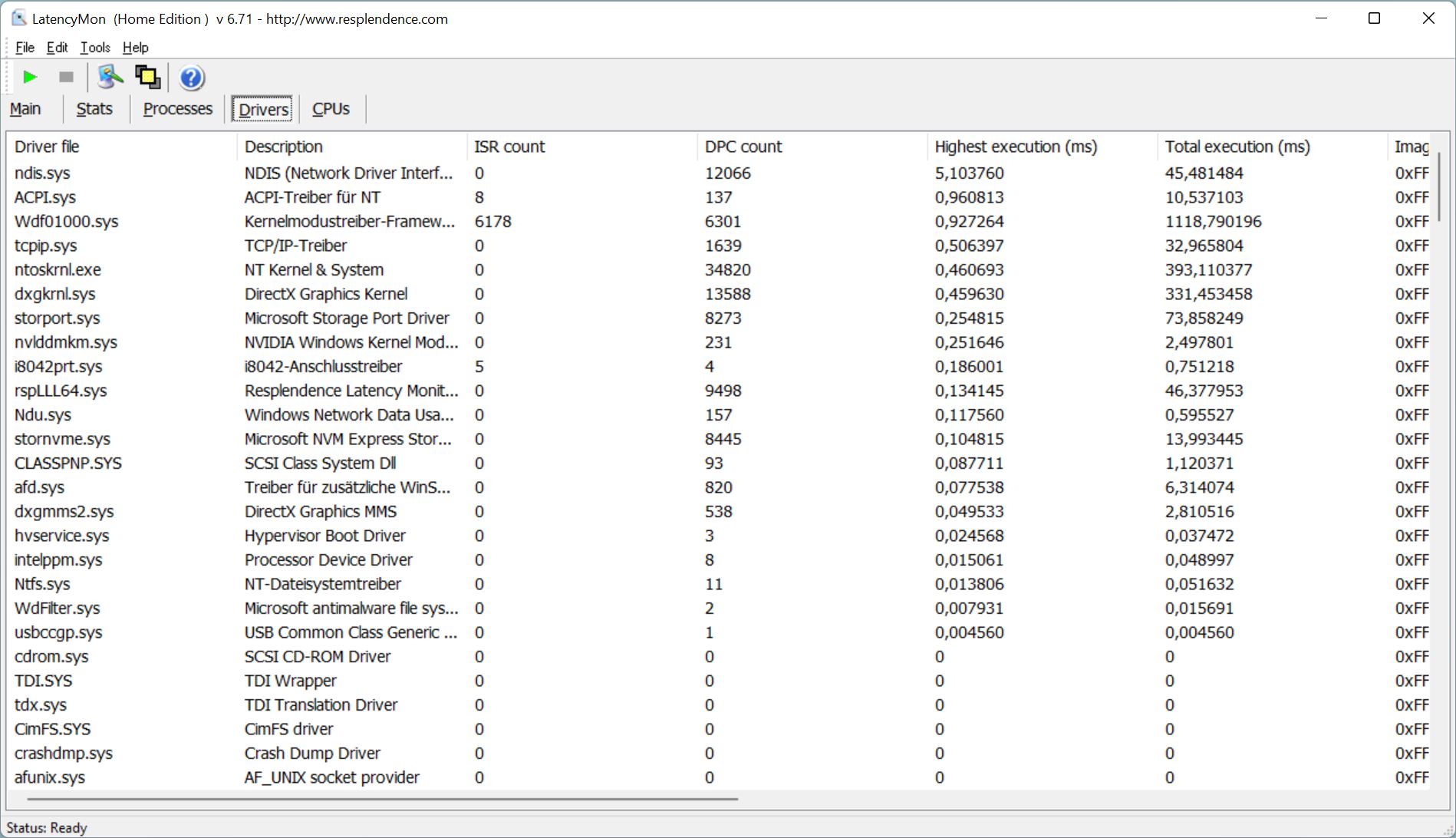Open the Tools menu
The height and width of the screenshot is (838, 1456).
click(95, 48)
